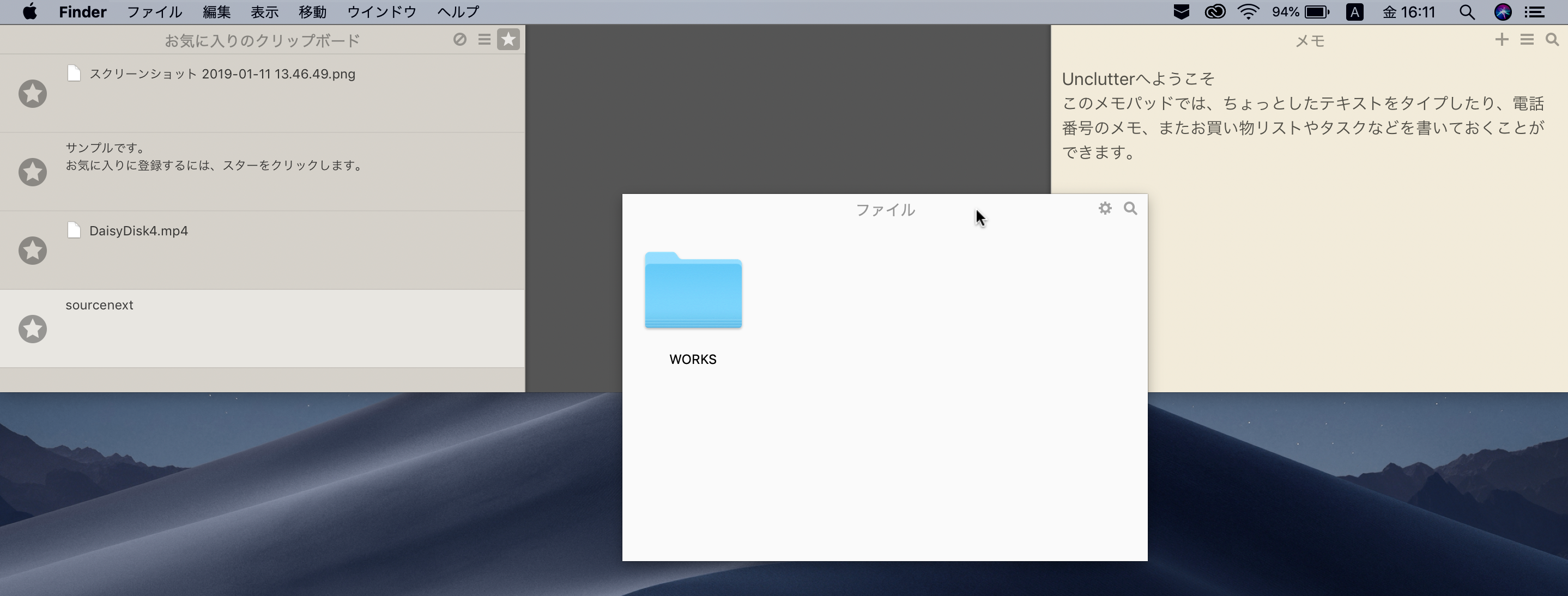This screenshot has height=596, width=1568.
Task: Open the clipboard list menu icon
Action: (x=485, y=40)
